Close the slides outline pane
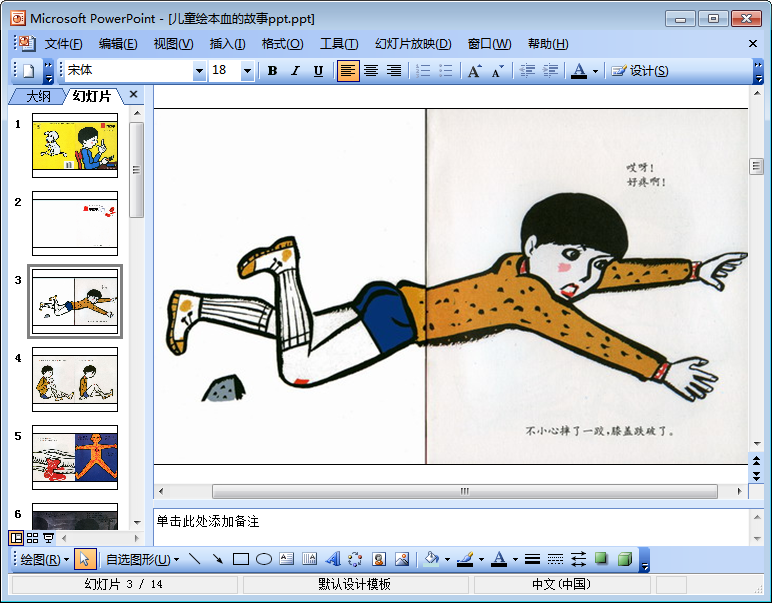 click(x=133, y=94)
